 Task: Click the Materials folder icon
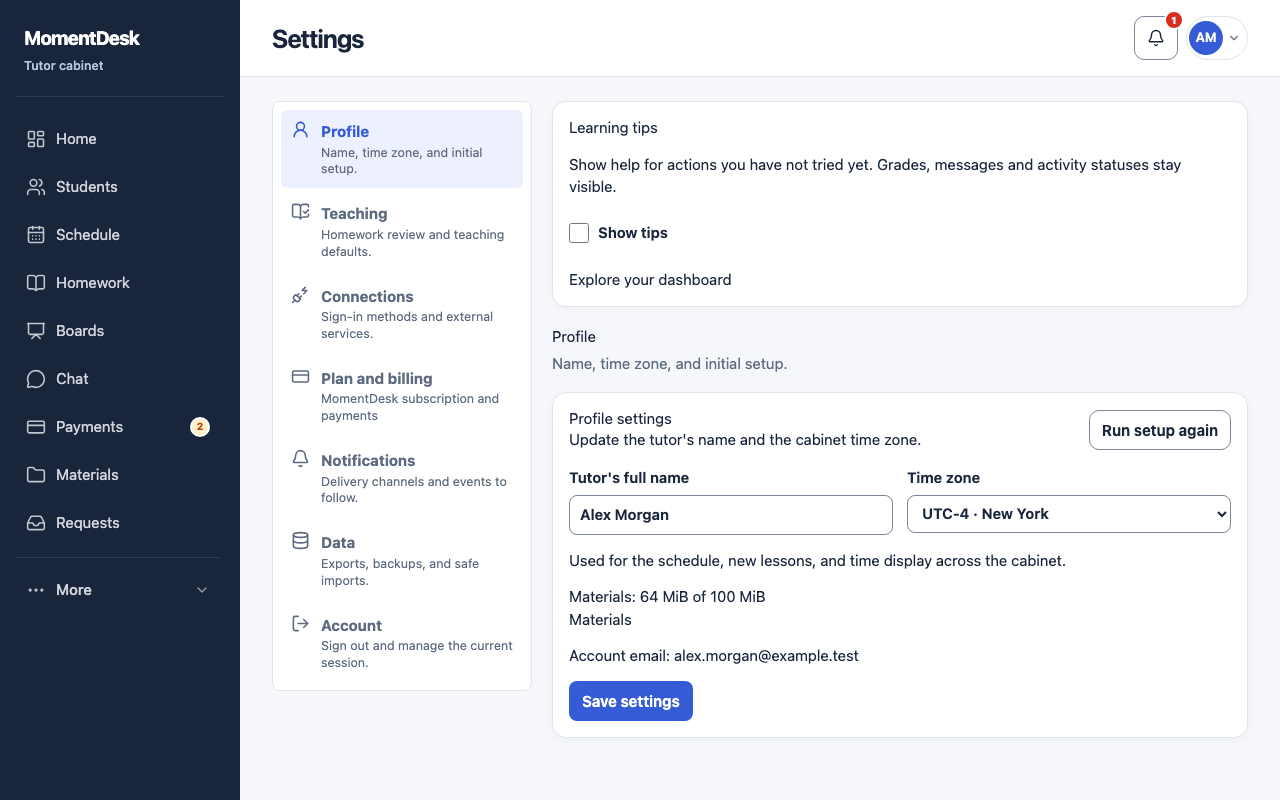(x=36, y=475)
